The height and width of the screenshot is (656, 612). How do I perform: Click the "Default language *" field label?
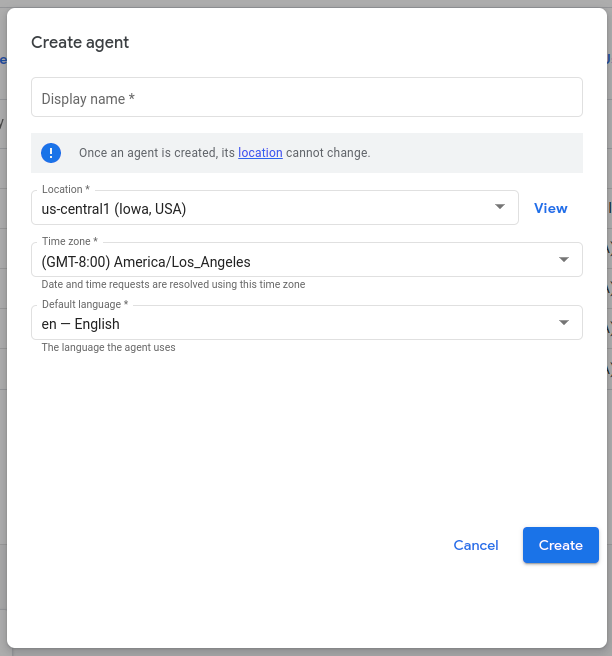tap(85, 304)
